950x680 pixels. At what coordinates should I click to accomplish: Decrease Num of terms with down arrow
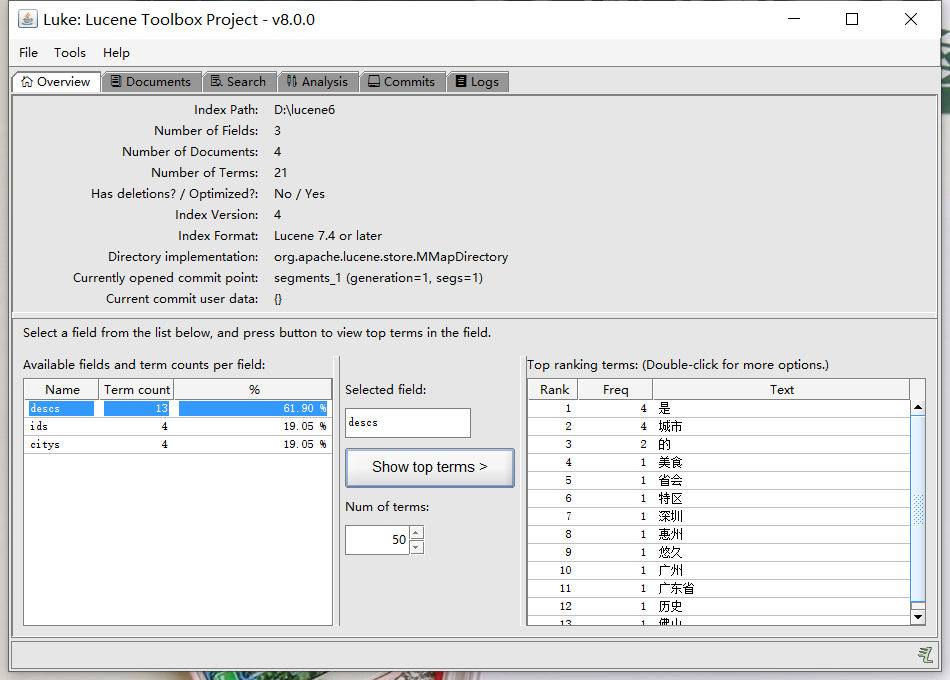(417, 547)
